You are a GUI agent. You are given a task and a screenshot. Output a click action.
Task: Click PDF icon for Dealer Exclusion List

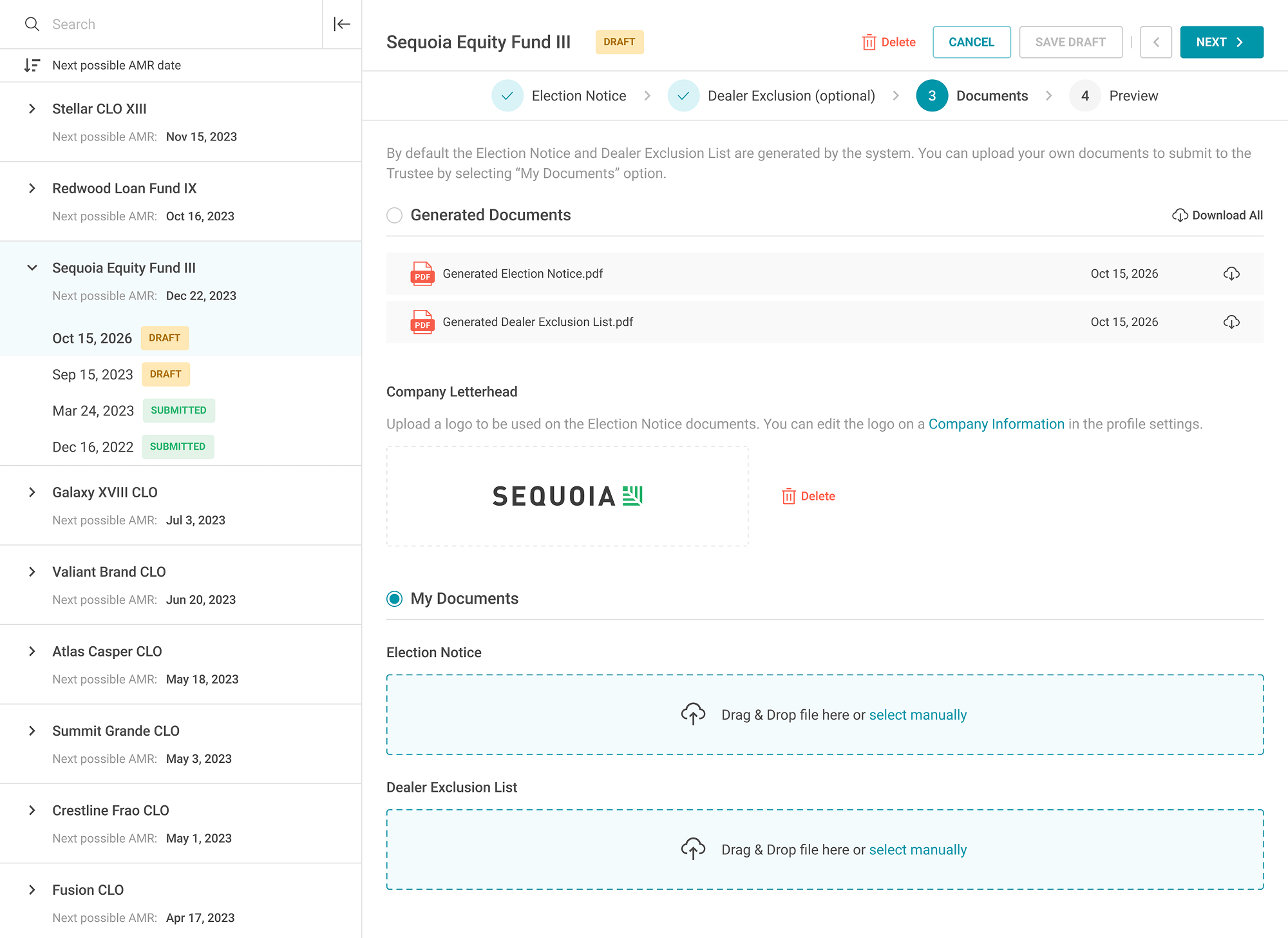422,322
